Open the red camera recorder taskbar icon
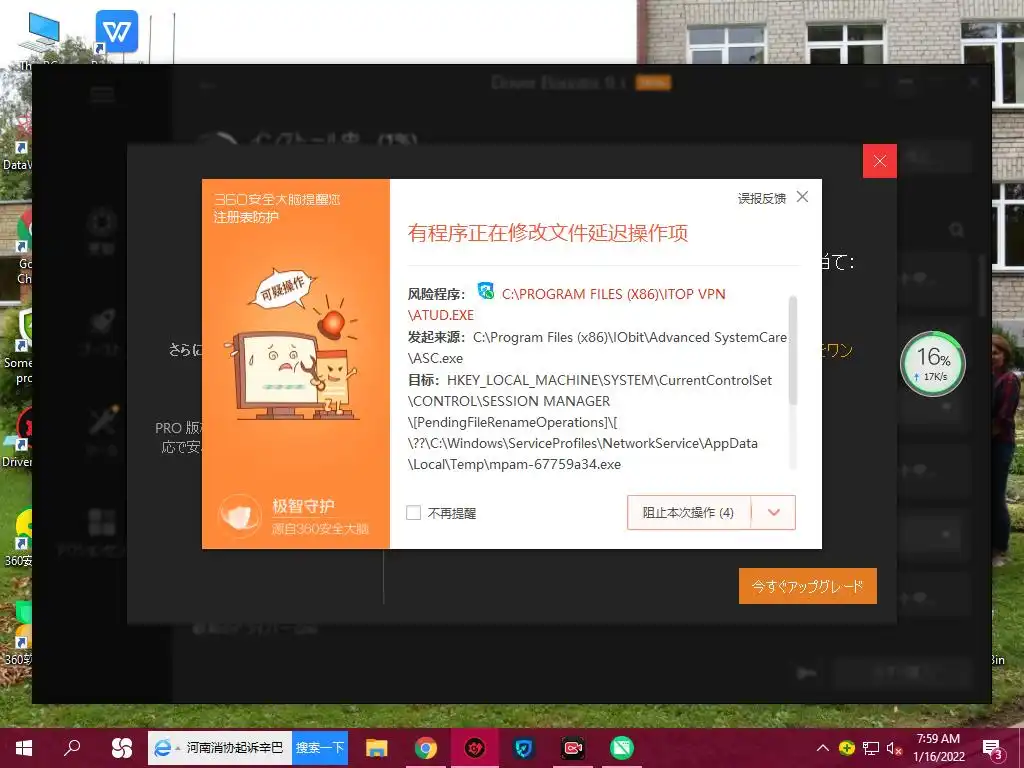Viewport: 1024px width, 768px height. click(573, 748)
